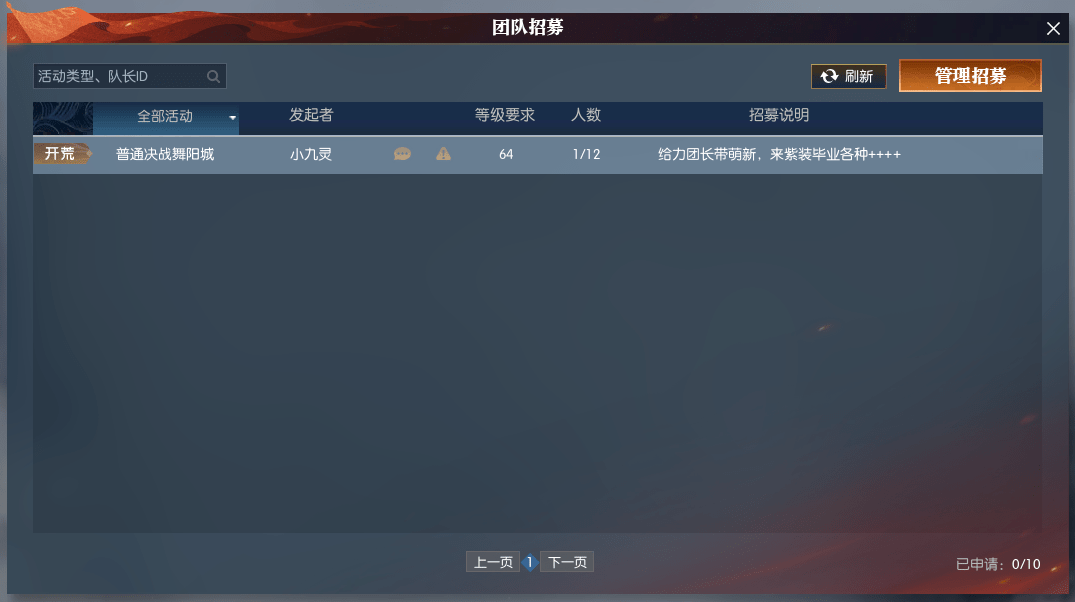1075x602 pixels.
Task: Close the 团队招募 window
Action: point(1053,28)
